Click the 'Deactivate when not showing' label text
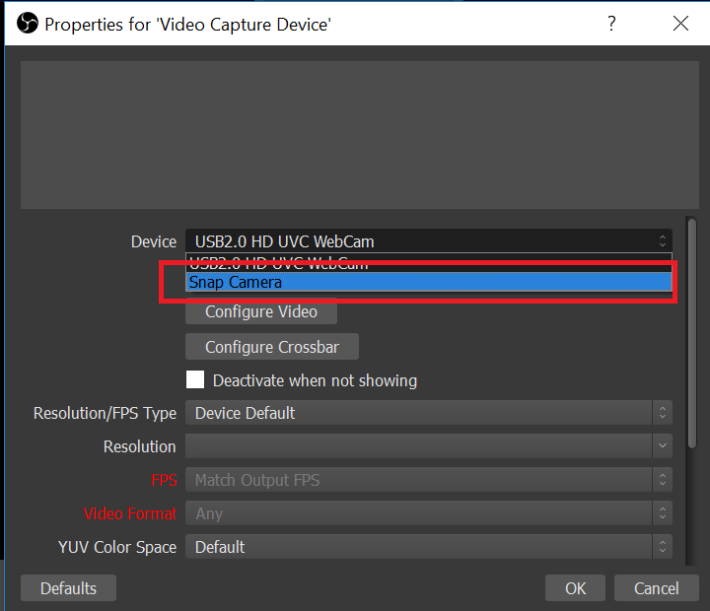Screen dimensions: 710x611 [x=315, y=380]
